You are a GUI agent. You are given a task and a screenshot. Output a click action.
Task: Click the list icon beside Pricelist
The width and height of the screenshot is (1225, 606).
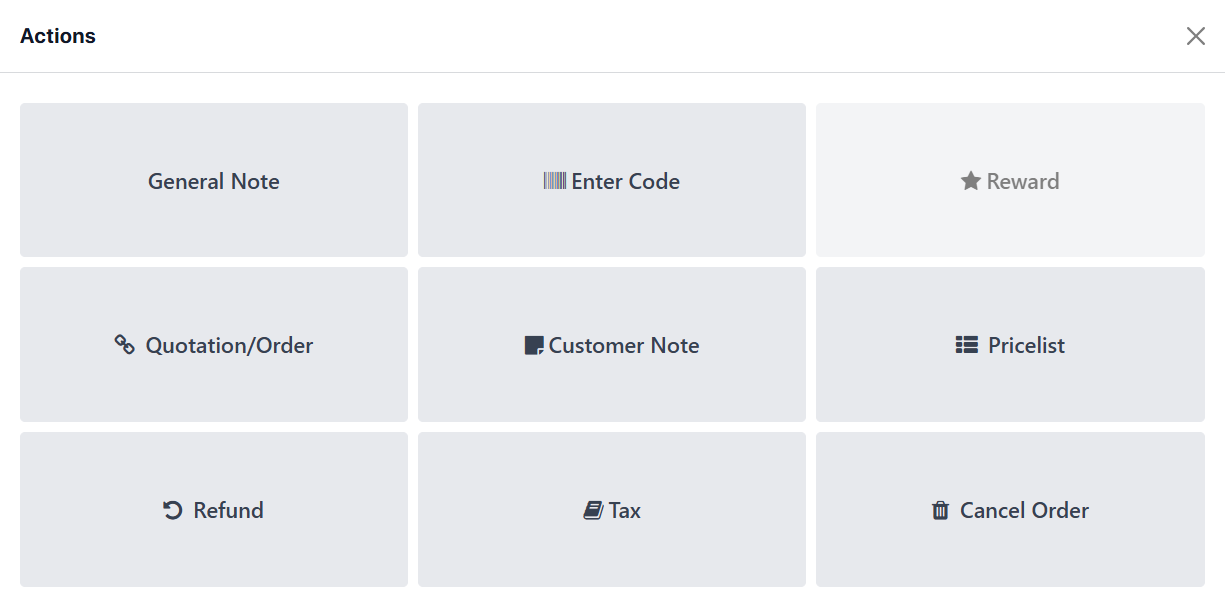pos(966,345)
